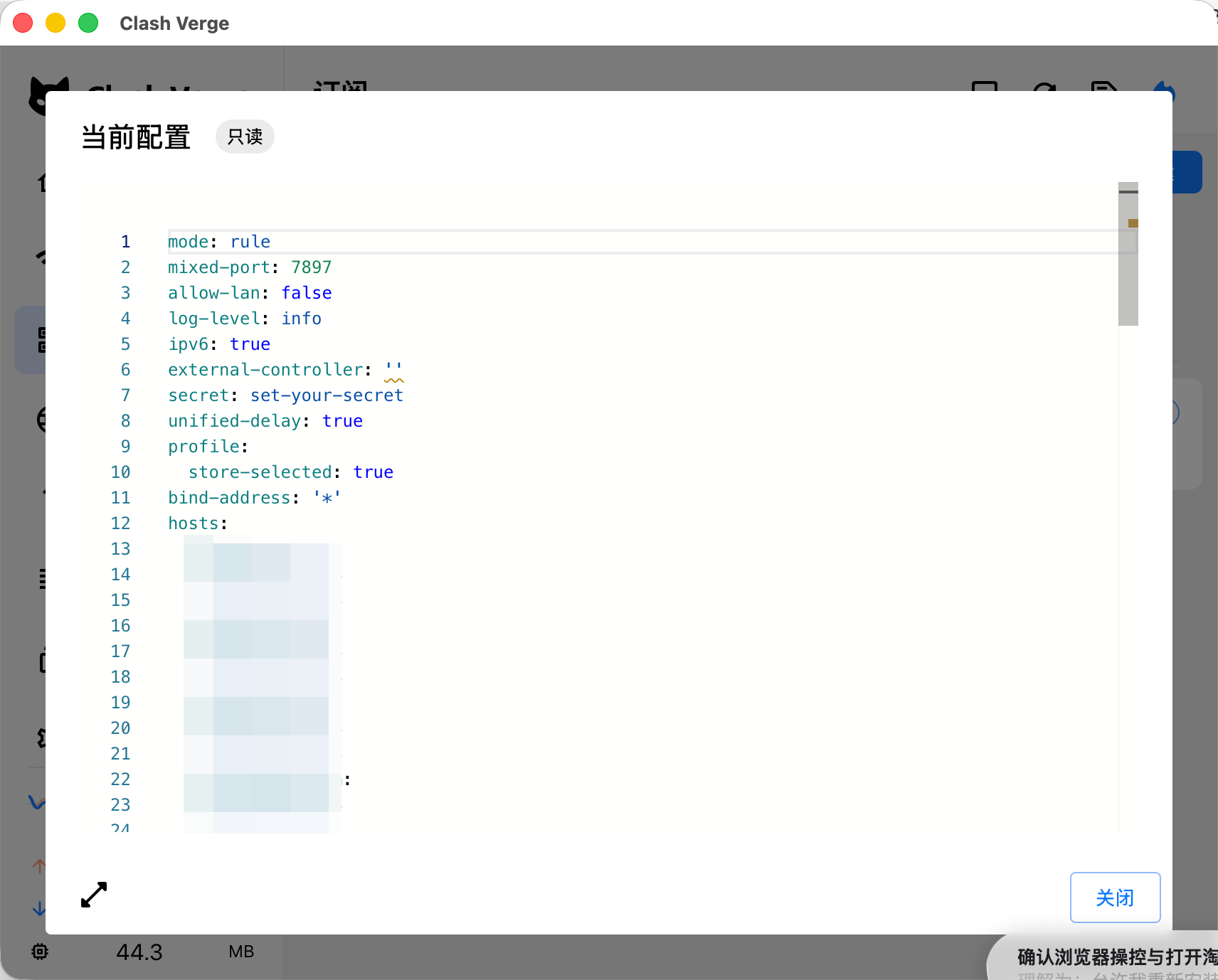Click the line 'allow-lan: false'
The width and height of the screenshot is (1218, 980).
pos(250,293)
